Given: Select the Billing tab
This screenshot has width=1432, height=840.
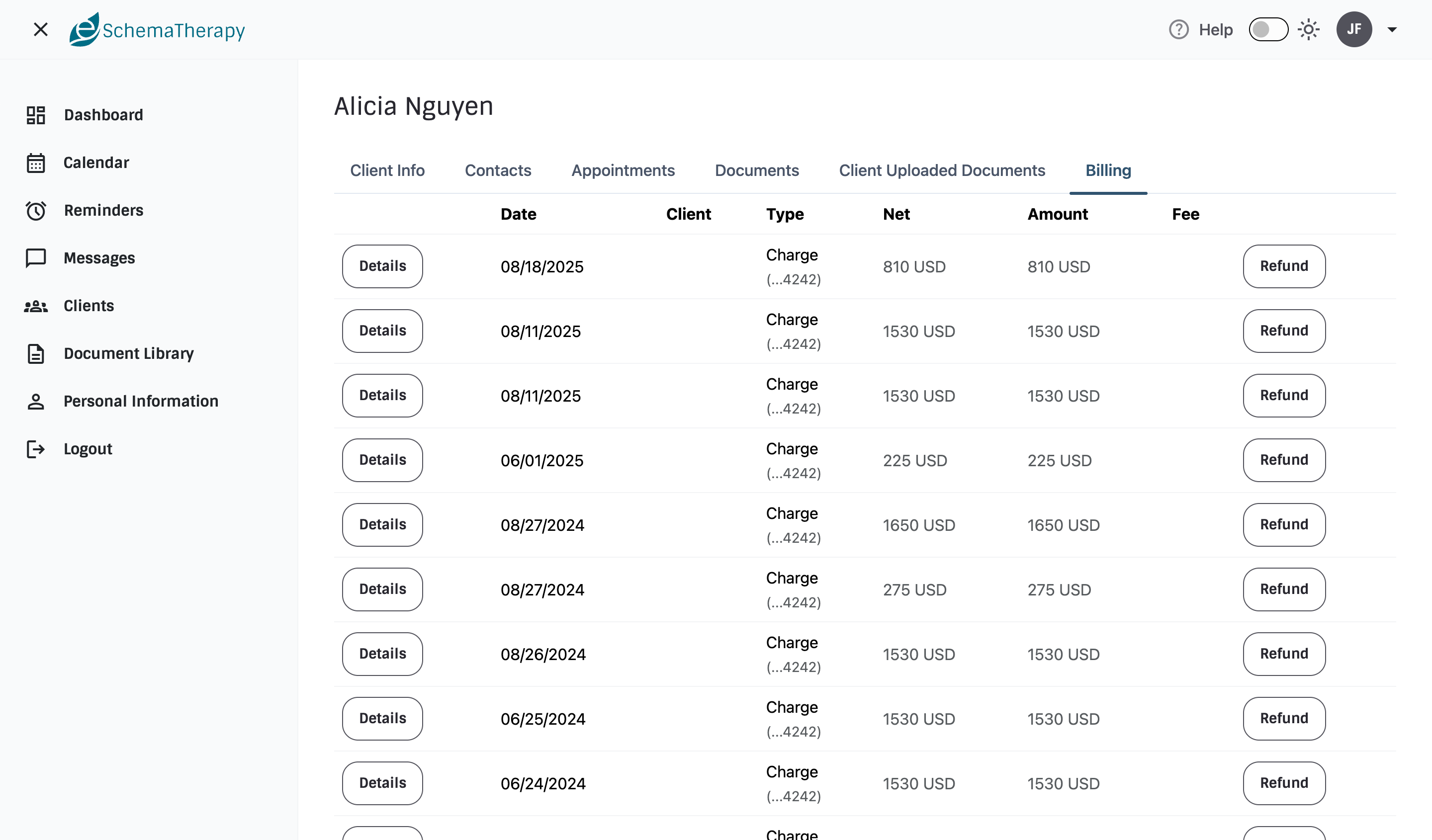Looking at the screenshot, I should [1108, 170].
